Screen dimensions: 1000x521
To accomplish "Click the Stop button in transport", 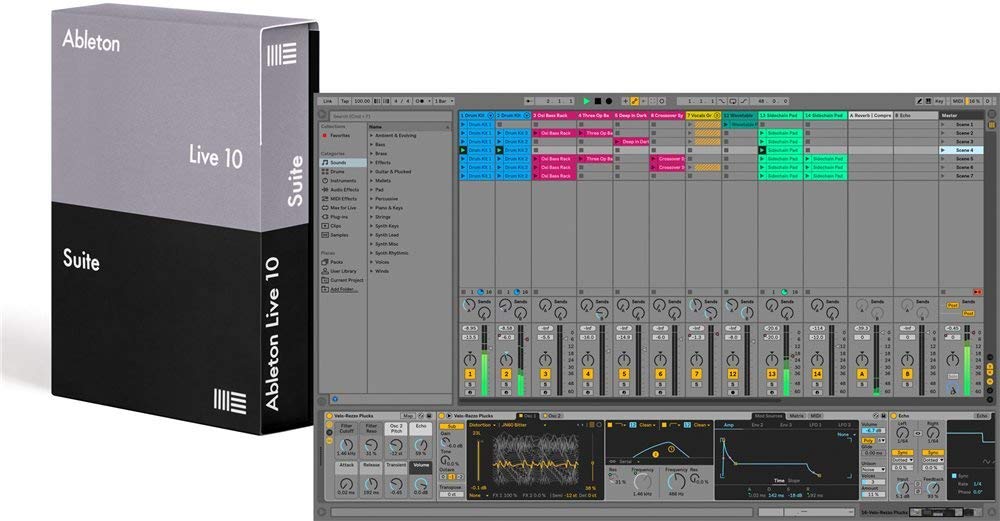I will tap(598, 101).
